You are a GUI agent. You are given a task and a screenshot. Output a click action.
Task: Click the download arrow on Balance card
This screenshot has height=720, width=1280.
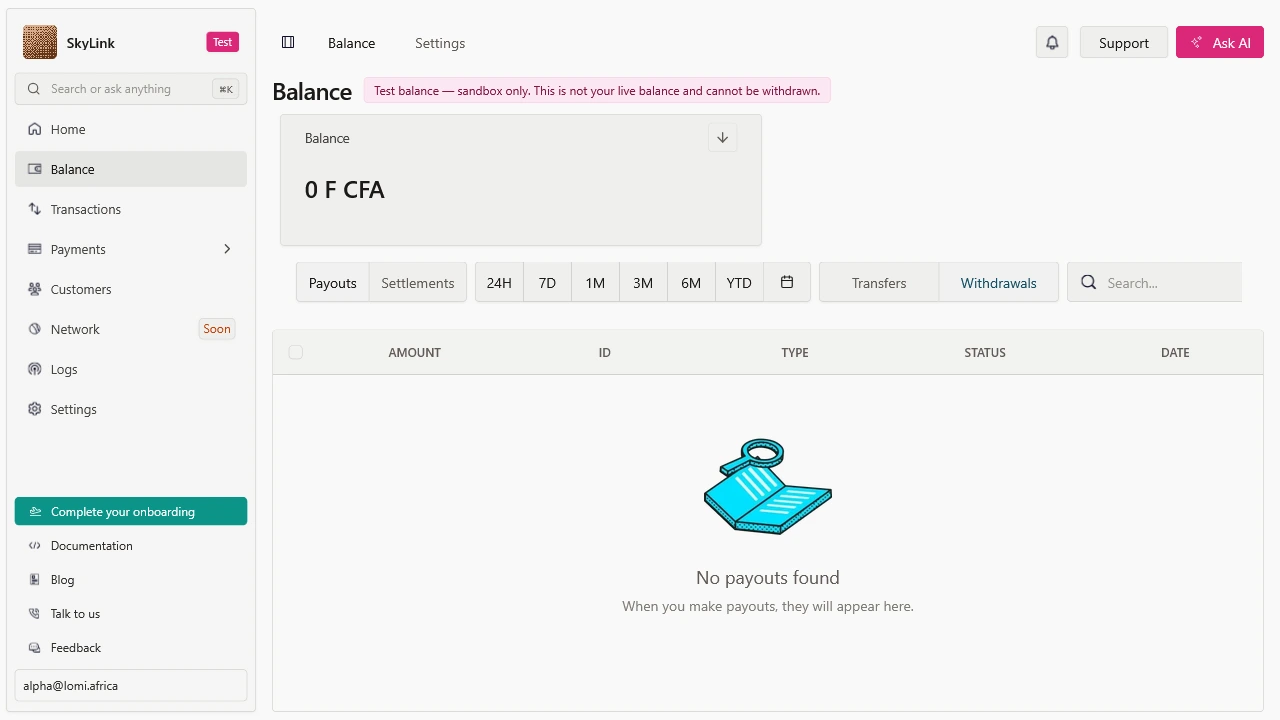(x=722, y=138)
